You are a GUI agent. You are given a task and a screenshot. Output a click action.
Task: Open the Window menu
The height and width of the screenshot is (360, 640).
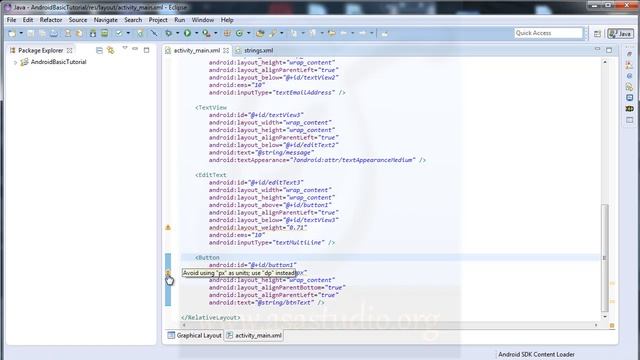[x=203, y=20]
